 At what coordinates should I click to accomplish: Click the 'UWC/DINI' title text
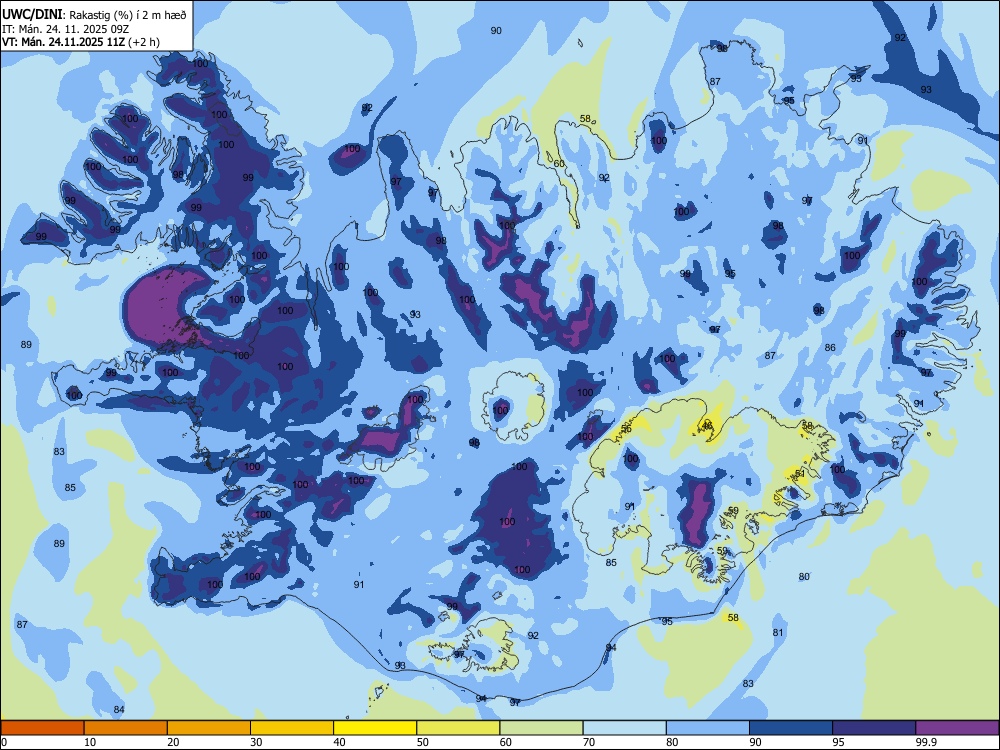(32, 15)
